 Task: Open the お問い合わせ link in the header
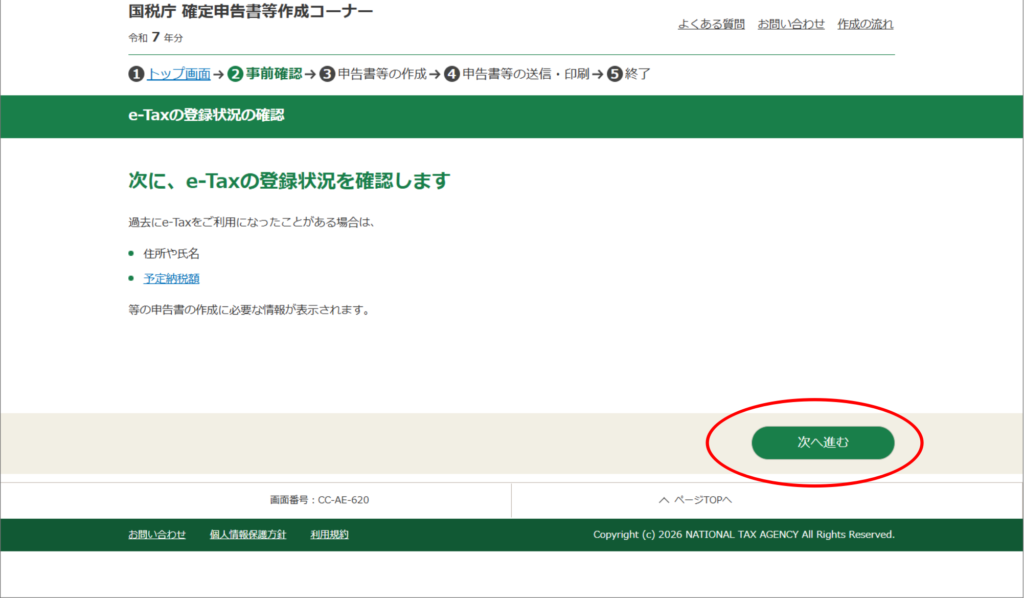pyautogui.click(x=791, y=24)
